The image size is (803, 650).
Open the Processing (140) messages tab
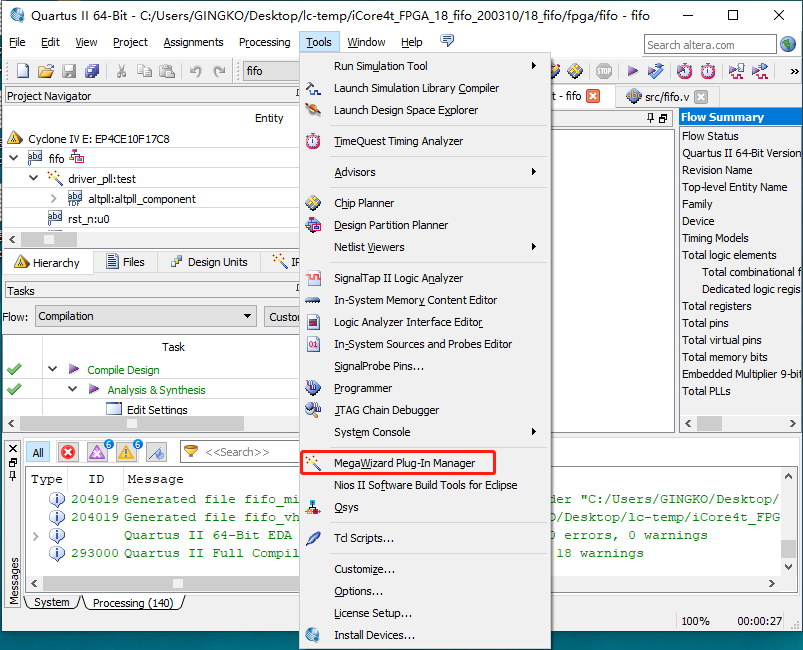[x=132, y=603]
